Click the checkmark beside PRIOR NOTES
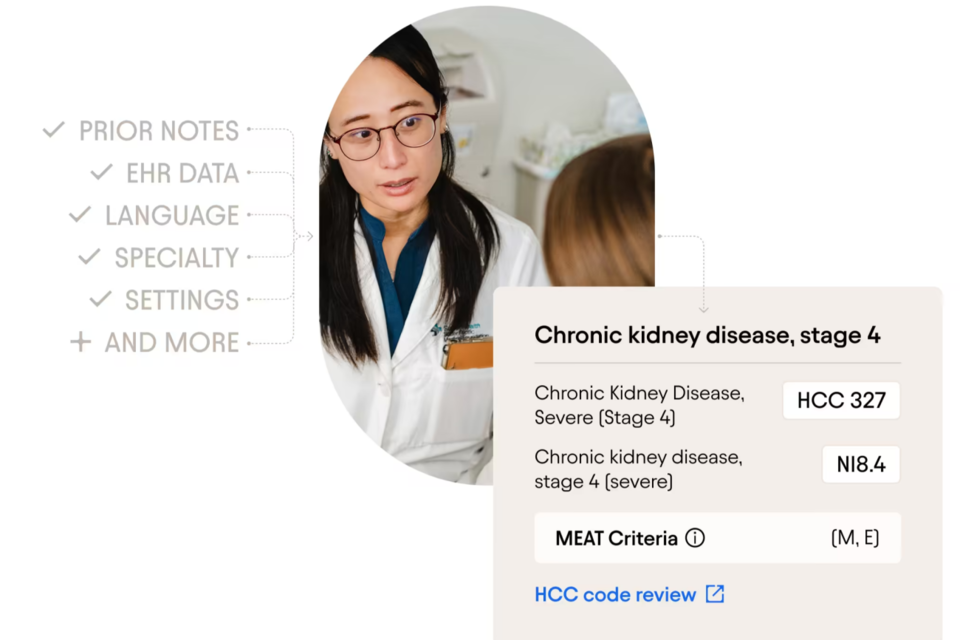 54,130
